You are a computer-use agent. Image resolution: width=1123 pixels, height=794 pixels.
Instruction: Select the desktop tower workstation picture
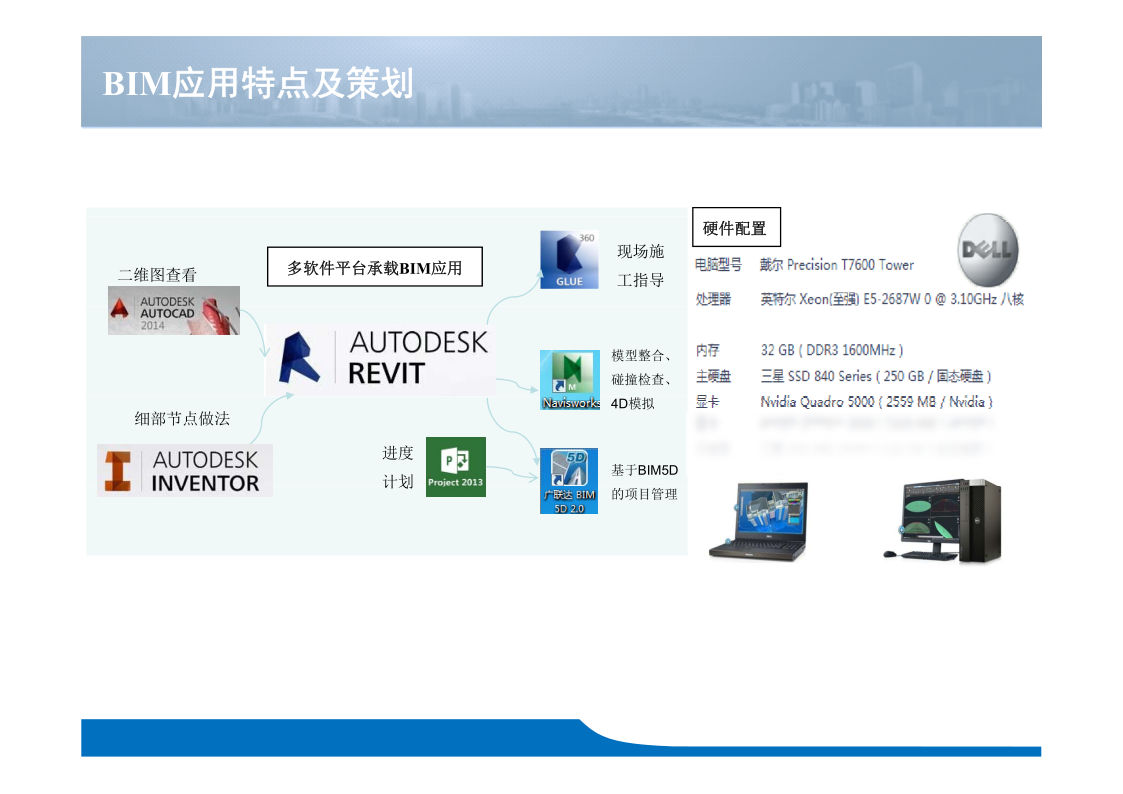click(x=943, y=521)
